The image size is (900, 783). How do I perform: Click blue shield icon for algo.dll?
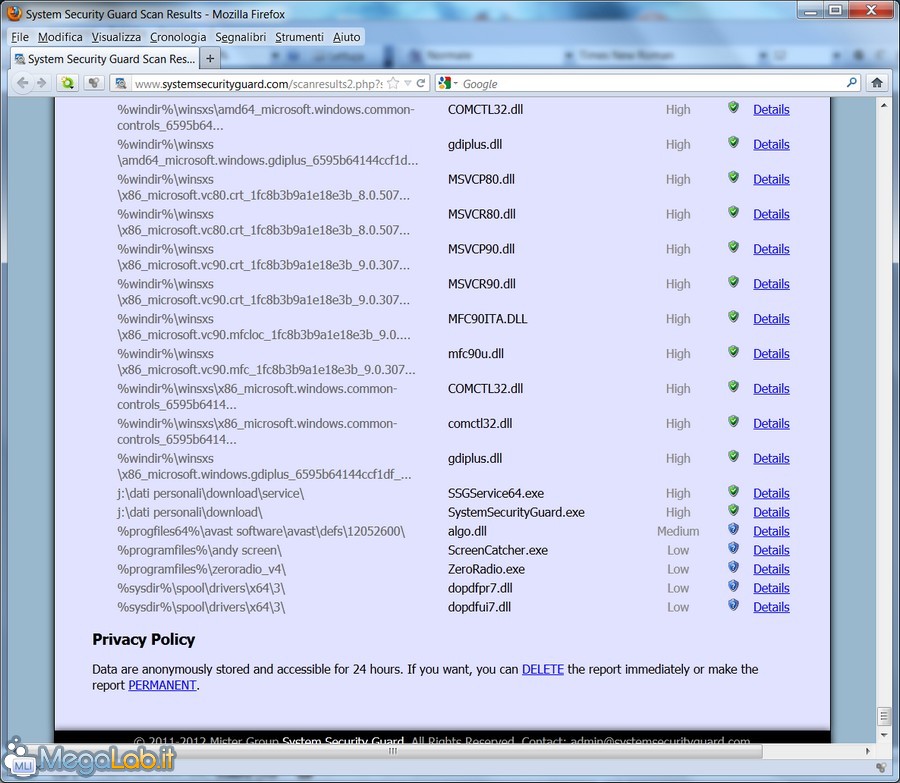733,529
